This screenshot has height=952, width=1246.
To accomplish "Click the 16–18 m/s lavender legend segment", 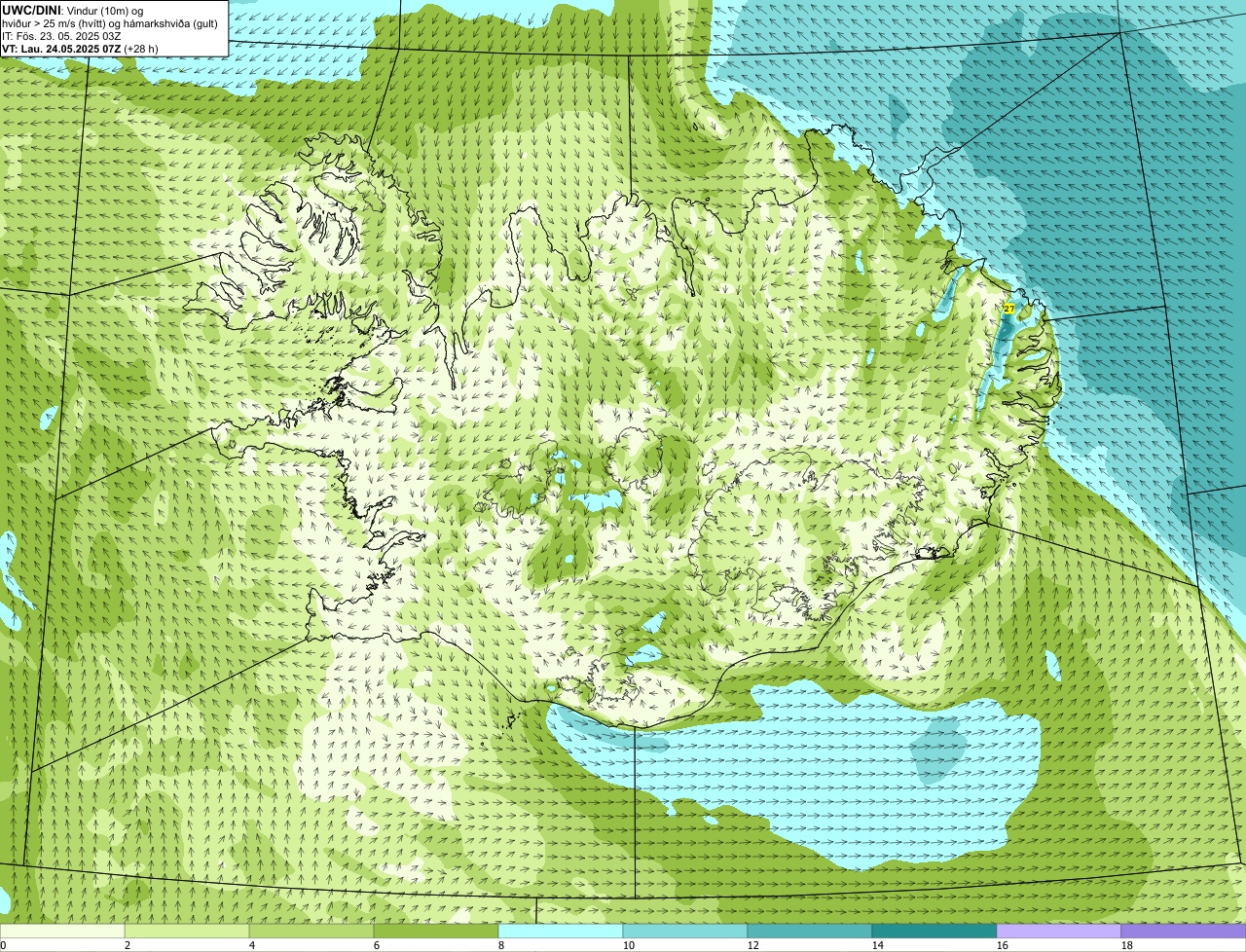I will click(1059, 931).
